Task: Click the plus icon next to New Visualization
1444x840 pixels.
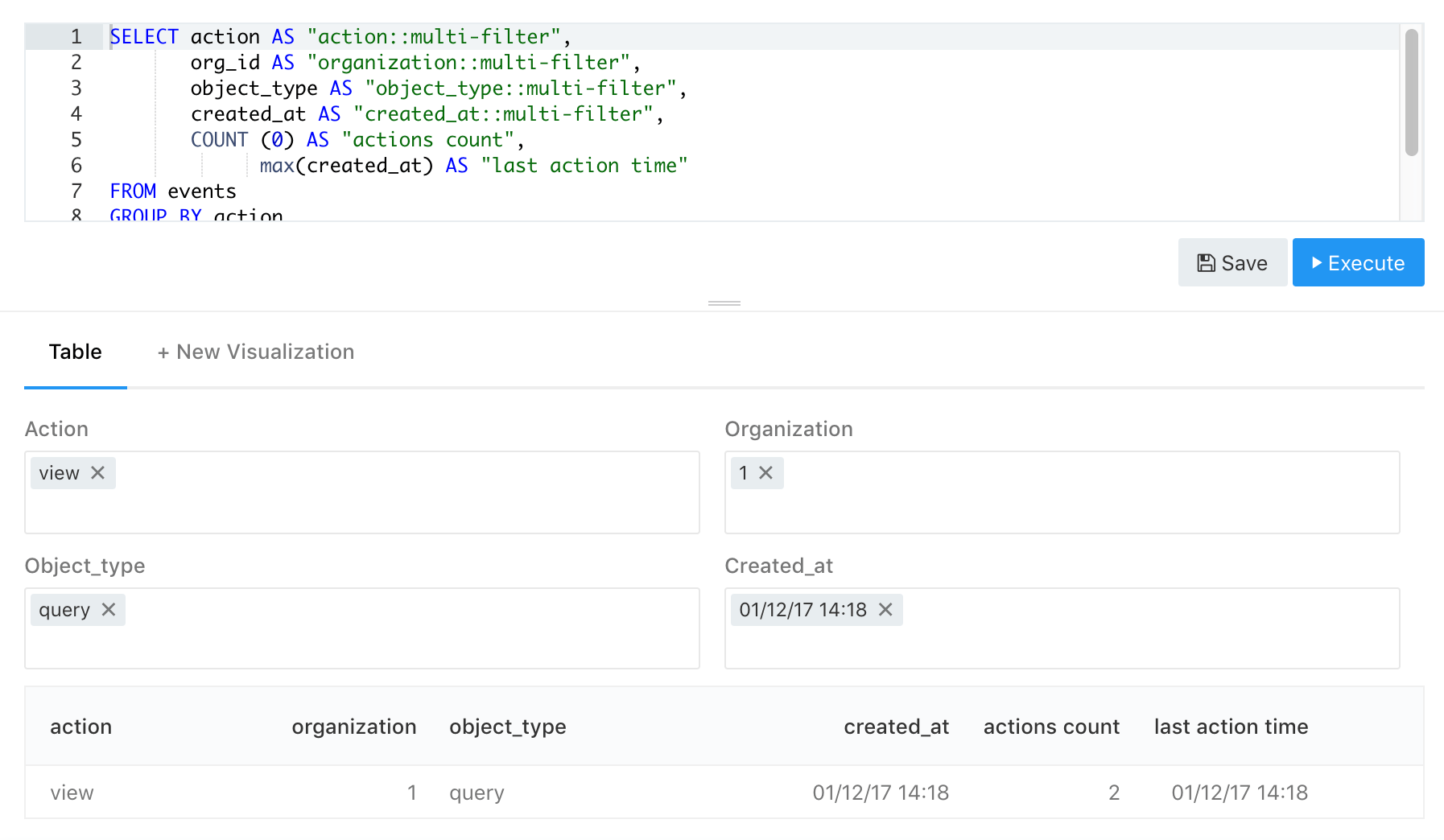Action: tap(163, 352)
